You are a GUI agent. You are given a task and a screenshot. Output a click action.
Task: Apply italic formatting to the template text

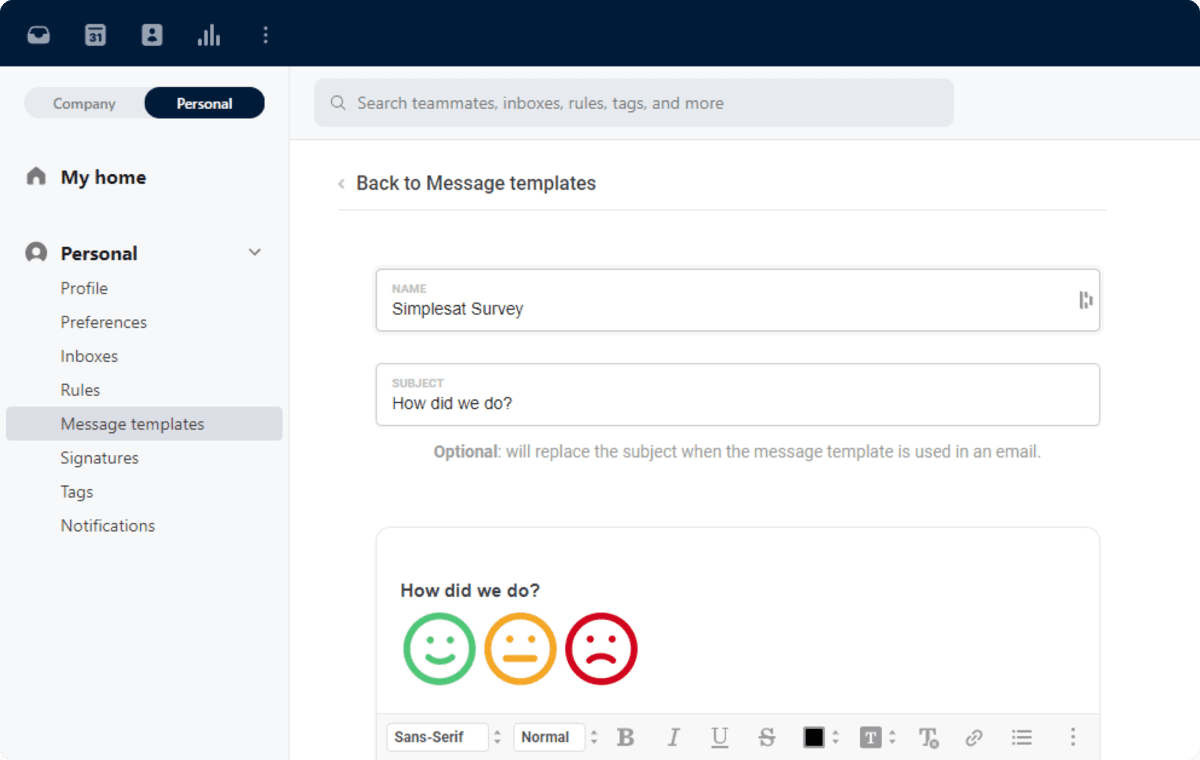(x=673, y=737)
